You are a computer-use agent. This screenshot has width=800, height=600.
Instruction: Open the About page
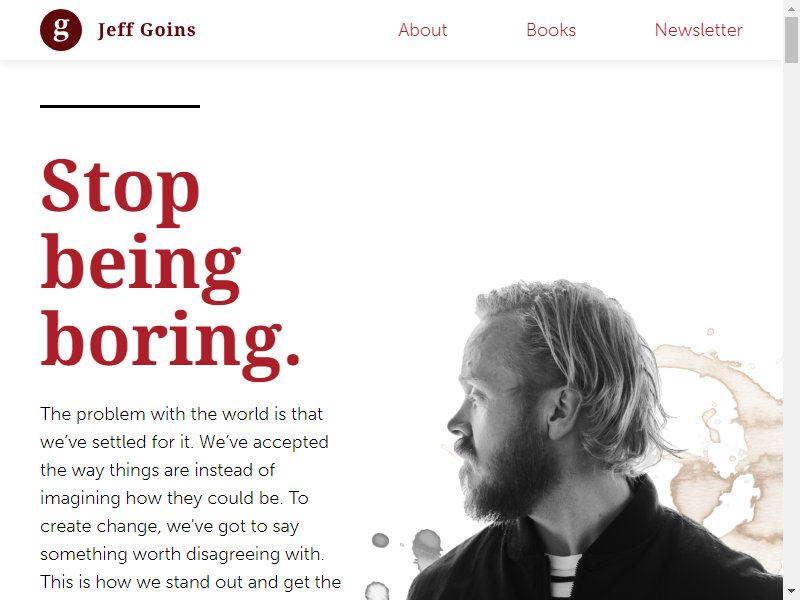click(x=422, y=30)
